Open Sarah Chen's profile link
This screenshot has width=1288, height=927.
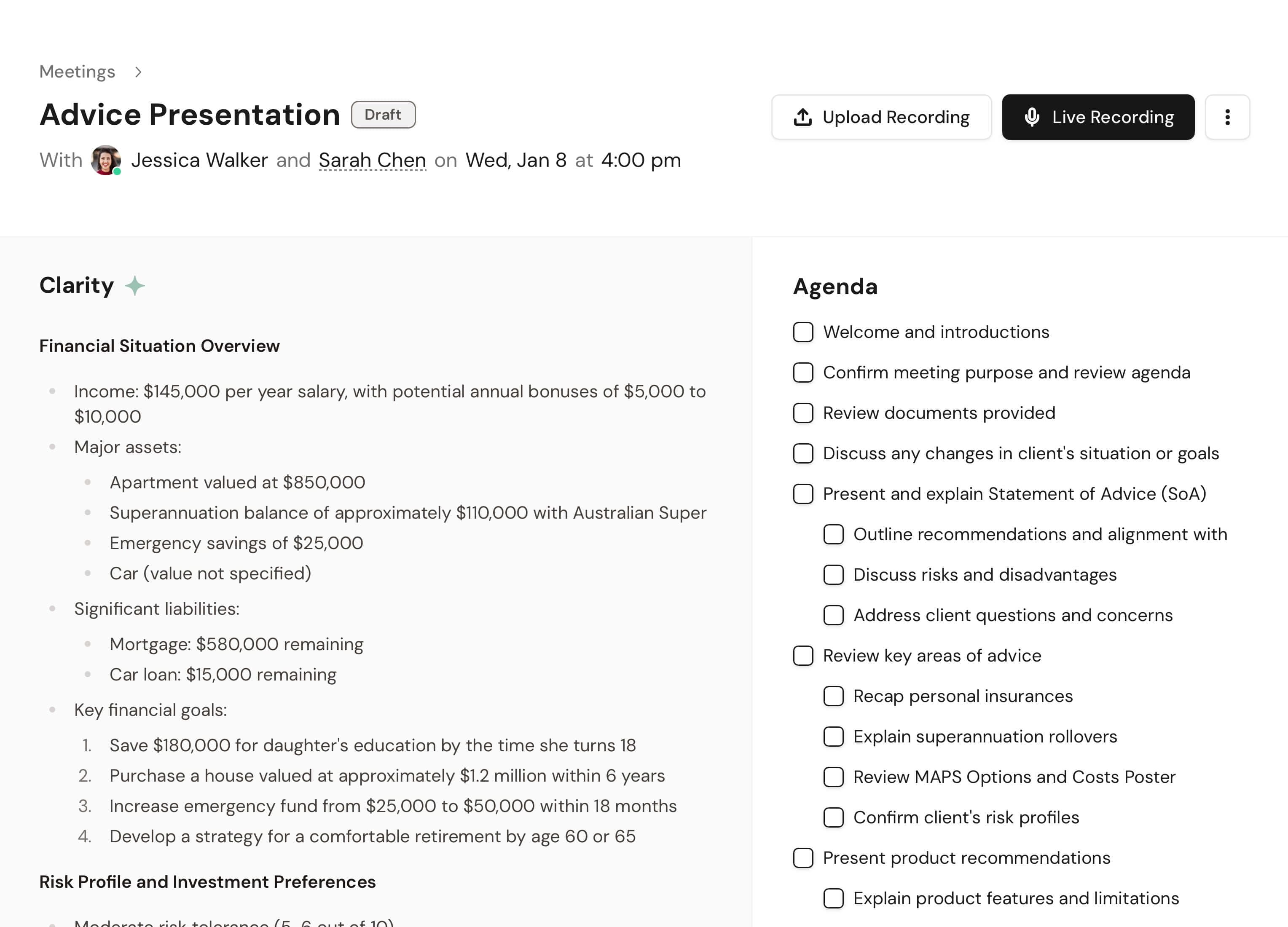pyautogui.click(x=372, y=160)
